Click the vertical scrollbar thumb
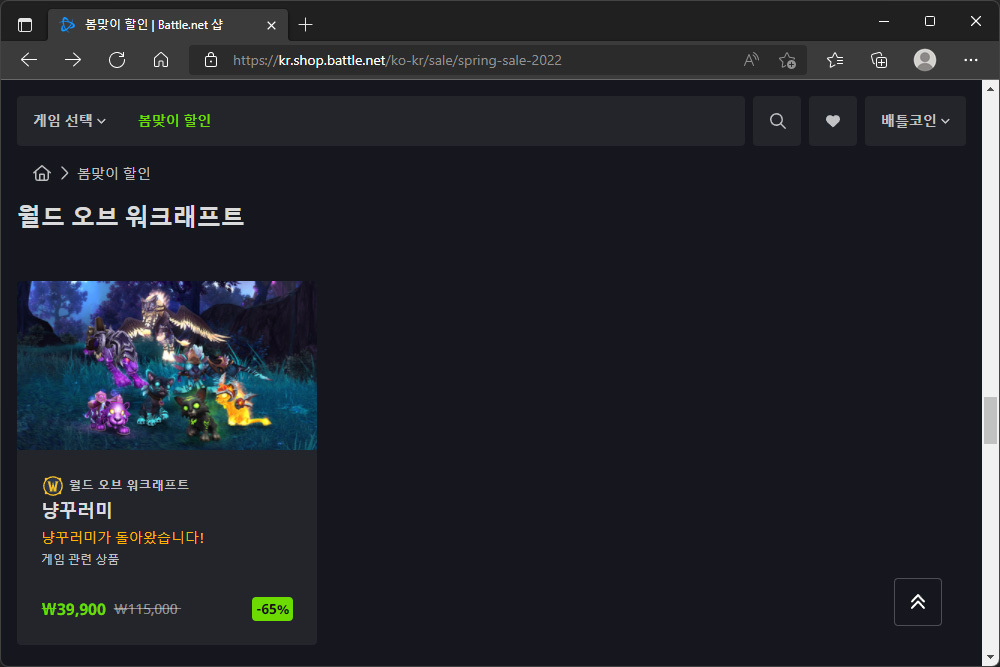 990,420
